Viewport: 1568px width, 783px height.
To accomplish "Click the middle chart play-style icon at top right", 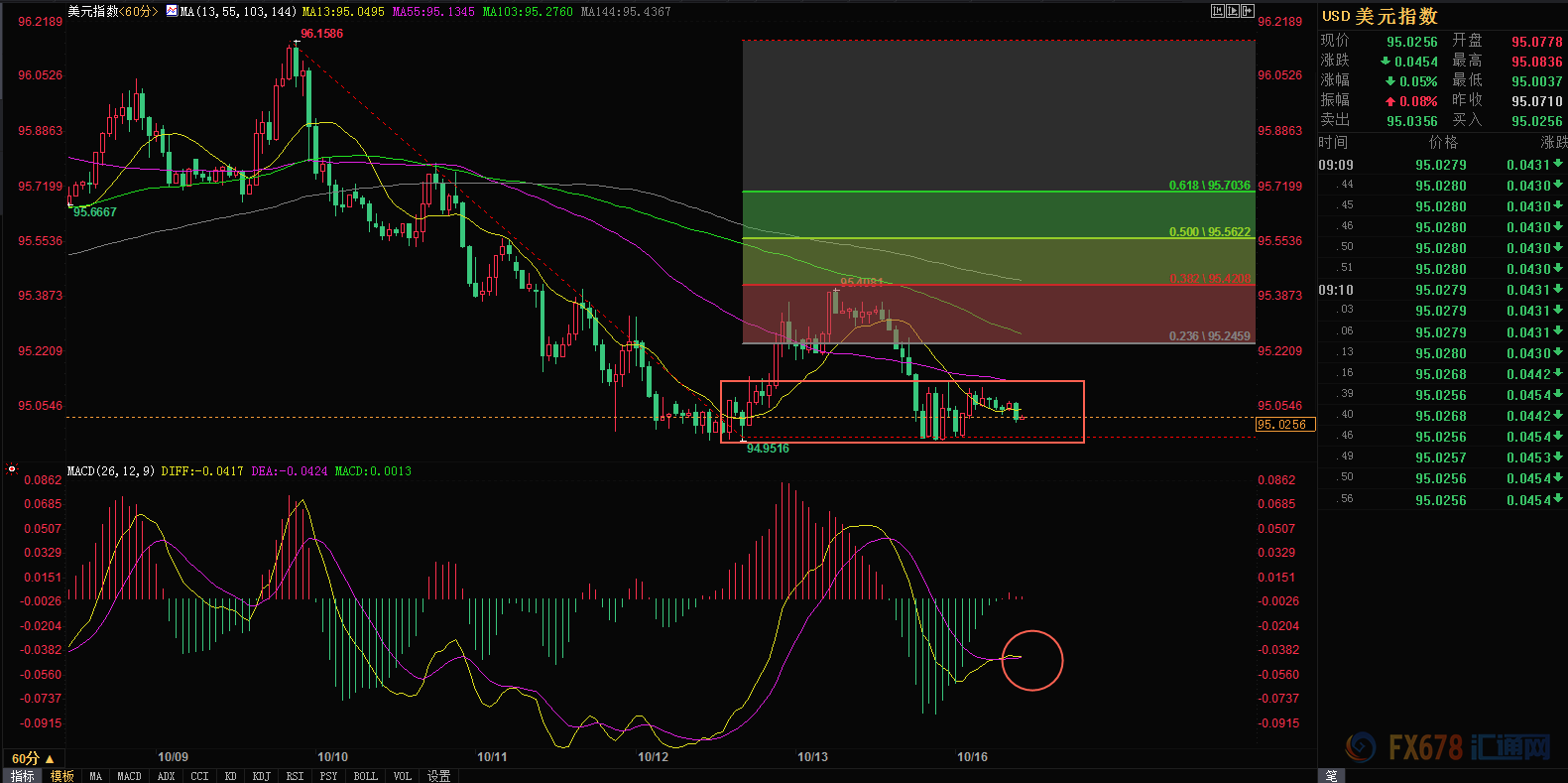I will pos(1233,11).
